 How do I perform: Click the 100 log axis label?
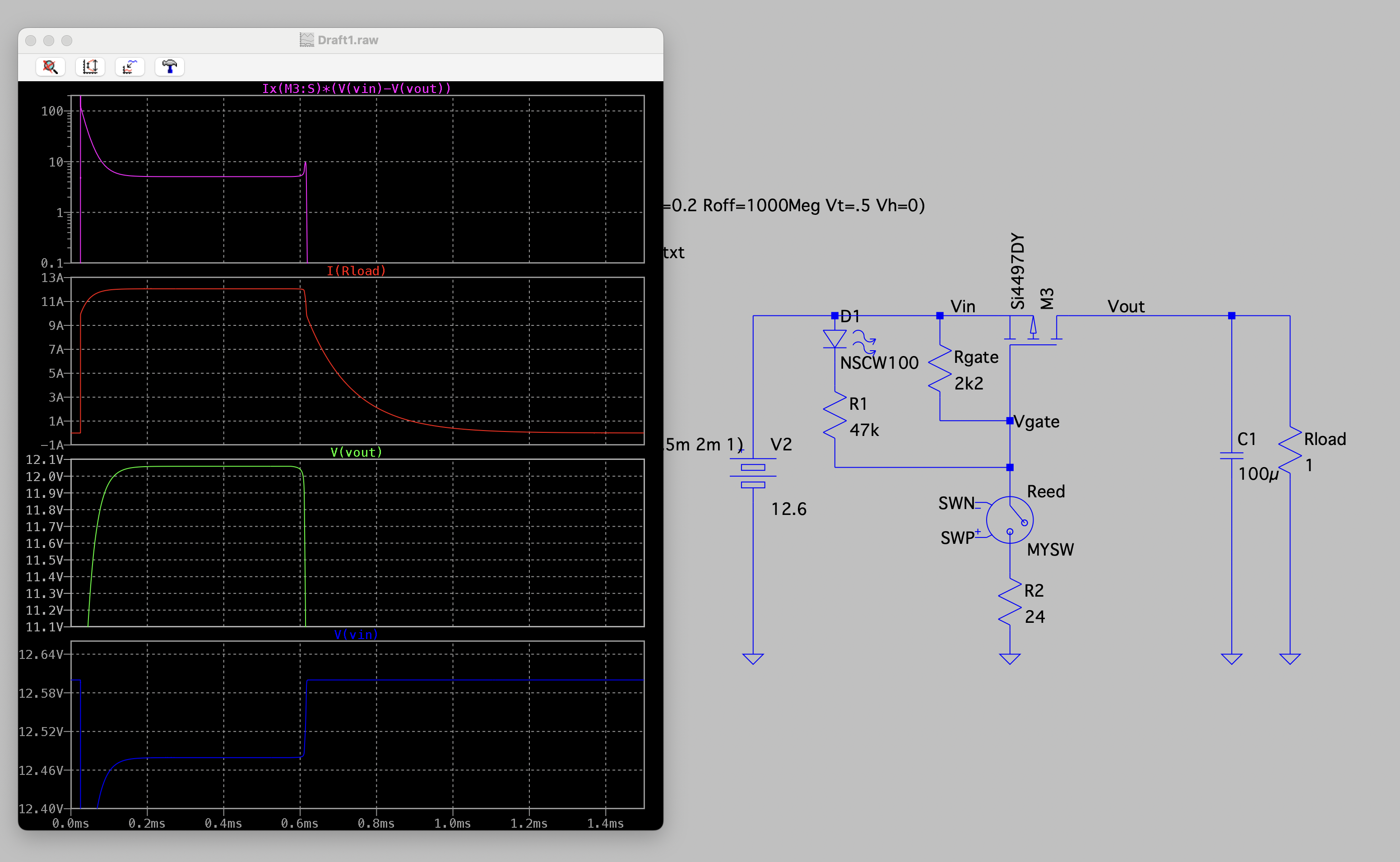pos(52,111)
